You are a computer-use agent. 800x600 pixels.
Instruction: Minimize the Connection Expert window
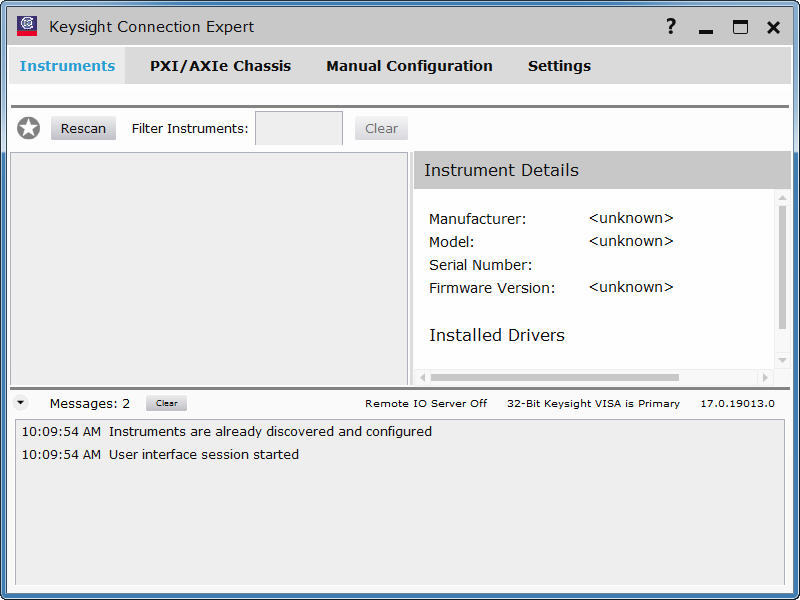pos(706,31)
